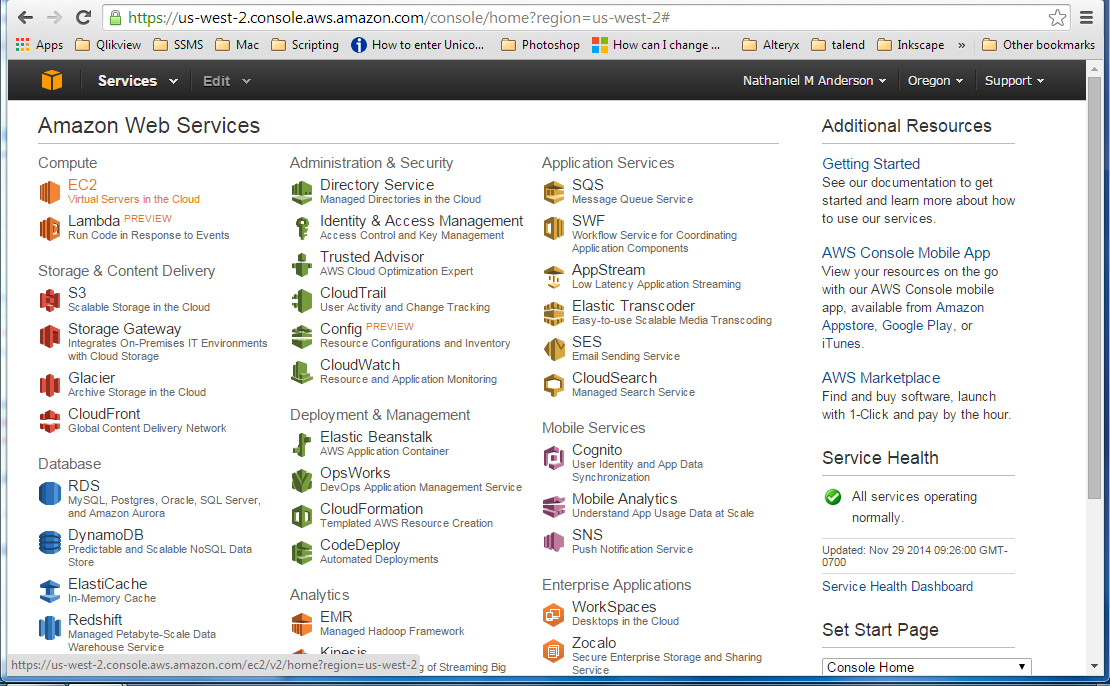Image resolution: width=1110 pixels, height=686 pixels.
Task: Click the Redshift icon
Action: 50,627
